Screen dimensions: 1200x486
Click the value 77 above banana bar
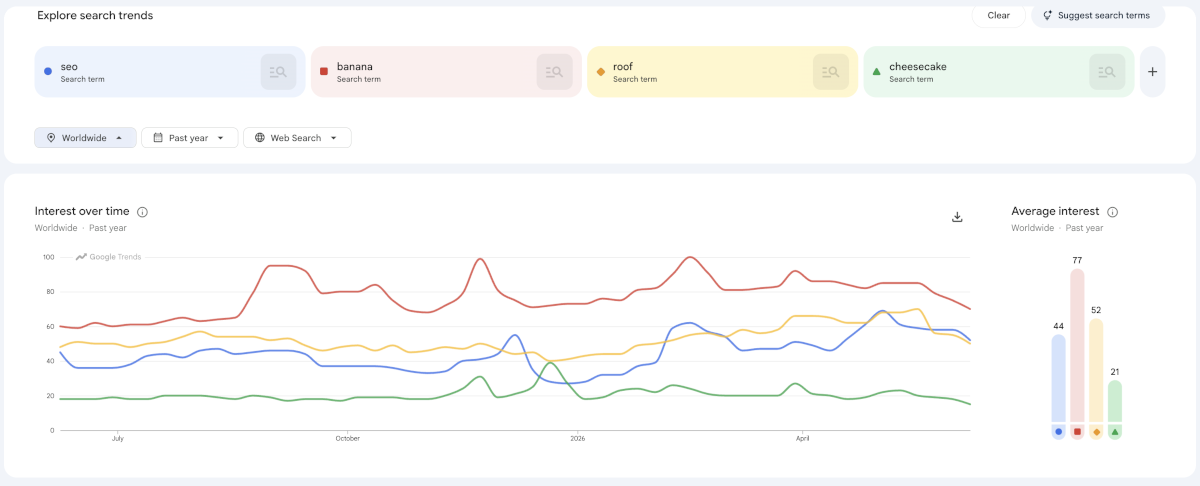coord(1077,260)
